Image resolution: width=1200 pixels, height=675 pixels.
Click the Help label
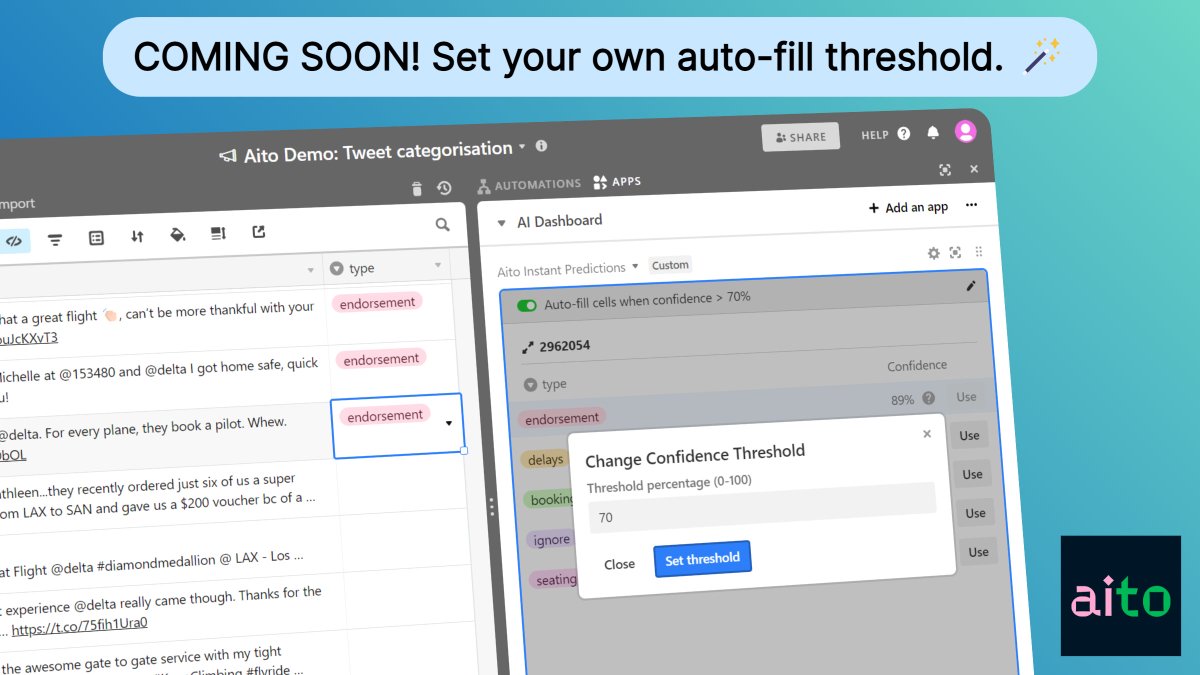click(x=875, y=135)
